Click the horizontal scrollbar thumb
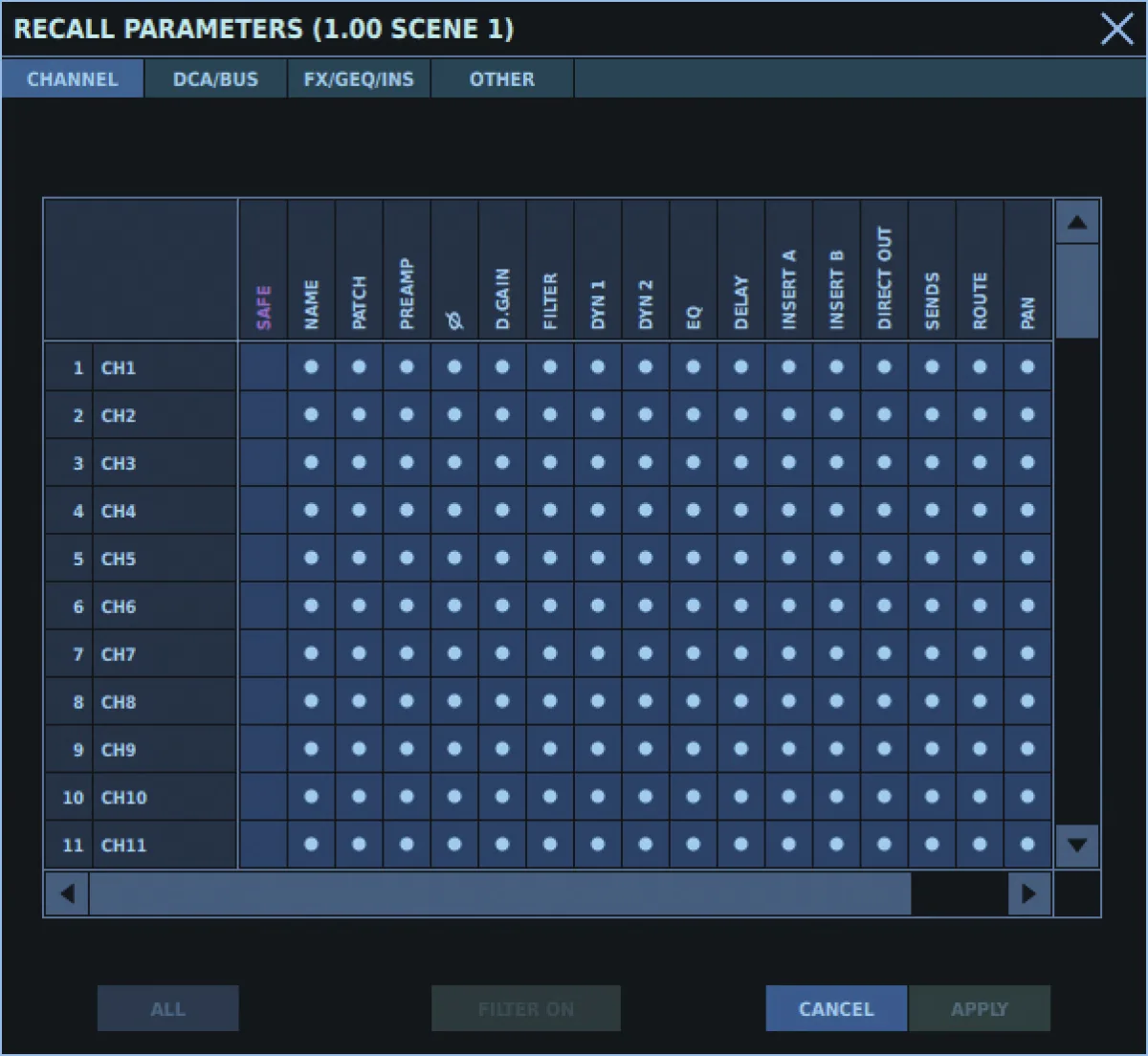The height and width of the screenshot is (1056, 1148). (500, 894)
